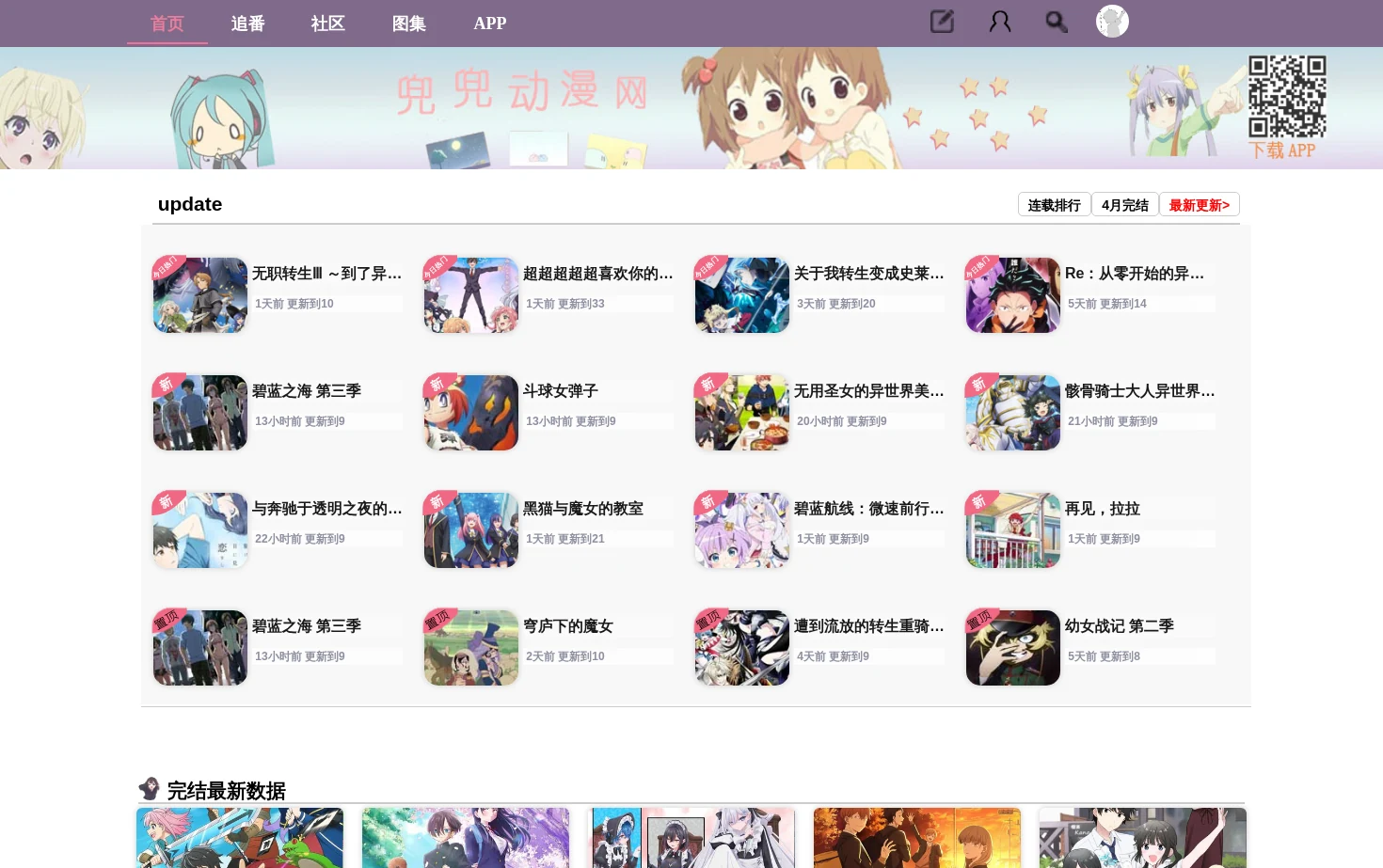Click text 22小时前 更新到9
Viewport: 1383px width, 868px height.
[x=300, y=539]
